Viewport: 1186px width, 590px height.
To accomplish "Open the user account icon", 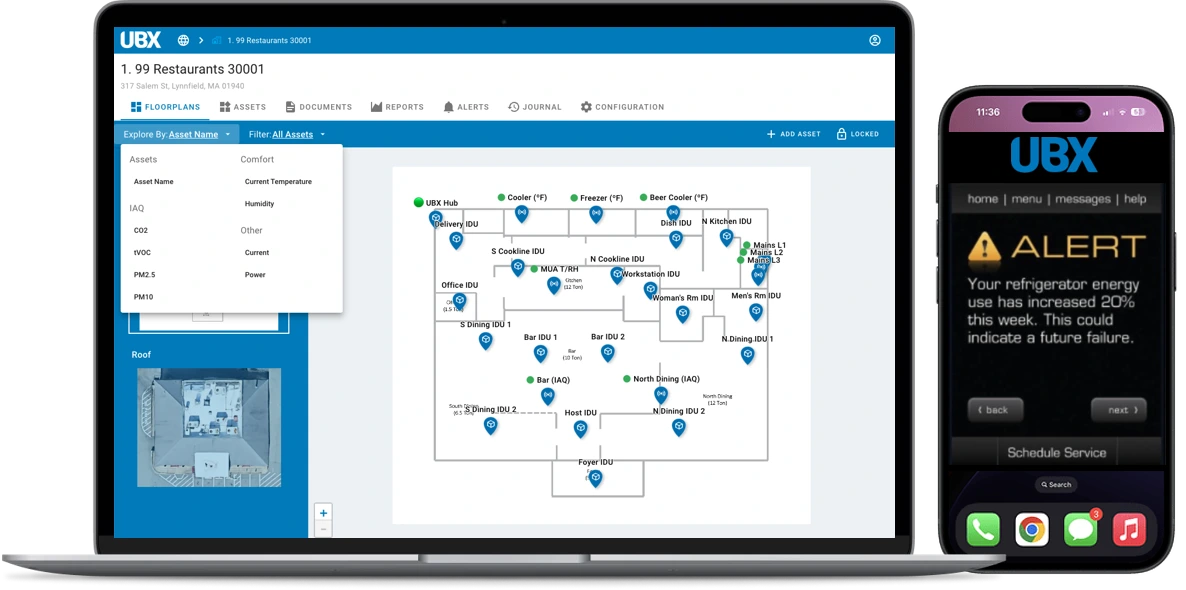I will (x=875, y=40).
